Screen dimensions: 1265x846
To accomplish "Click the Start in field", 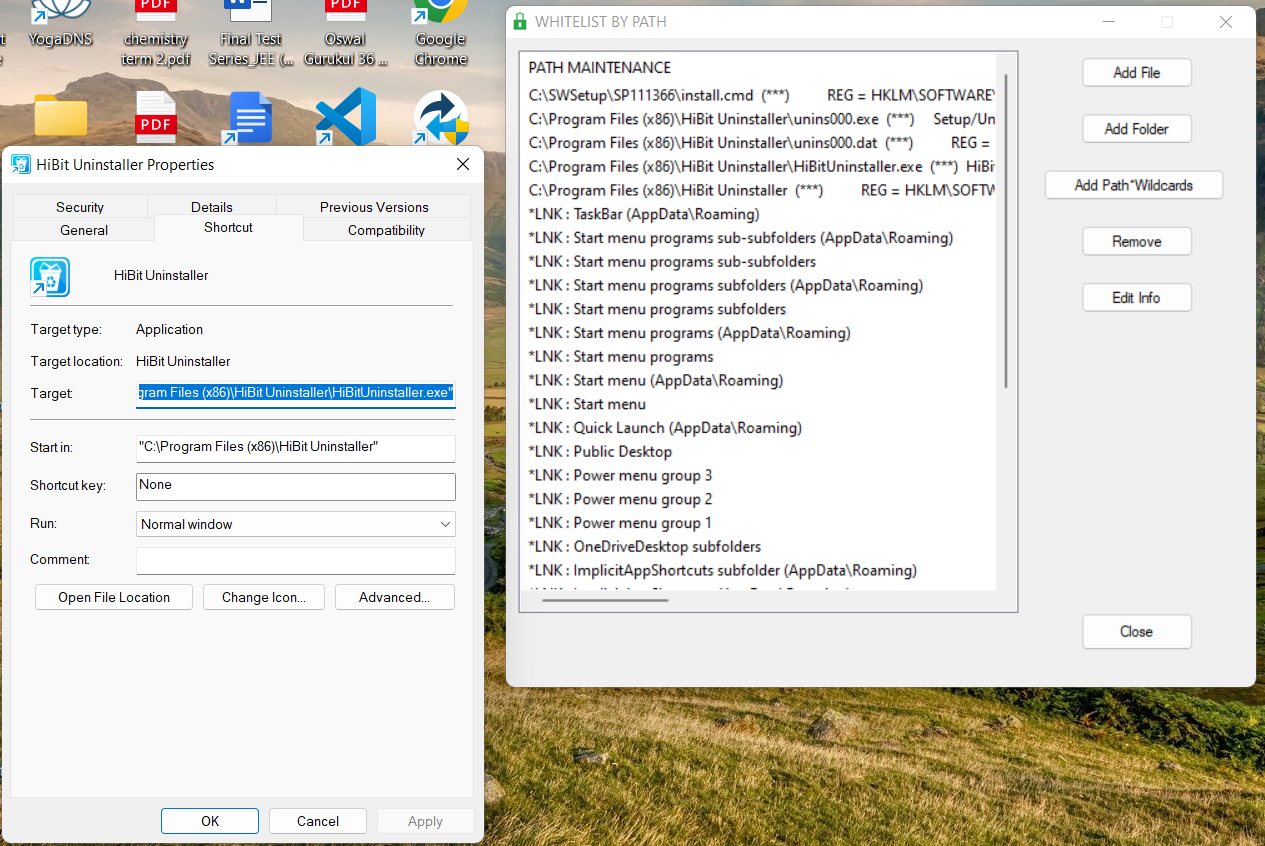I will [x=296, y=447].
